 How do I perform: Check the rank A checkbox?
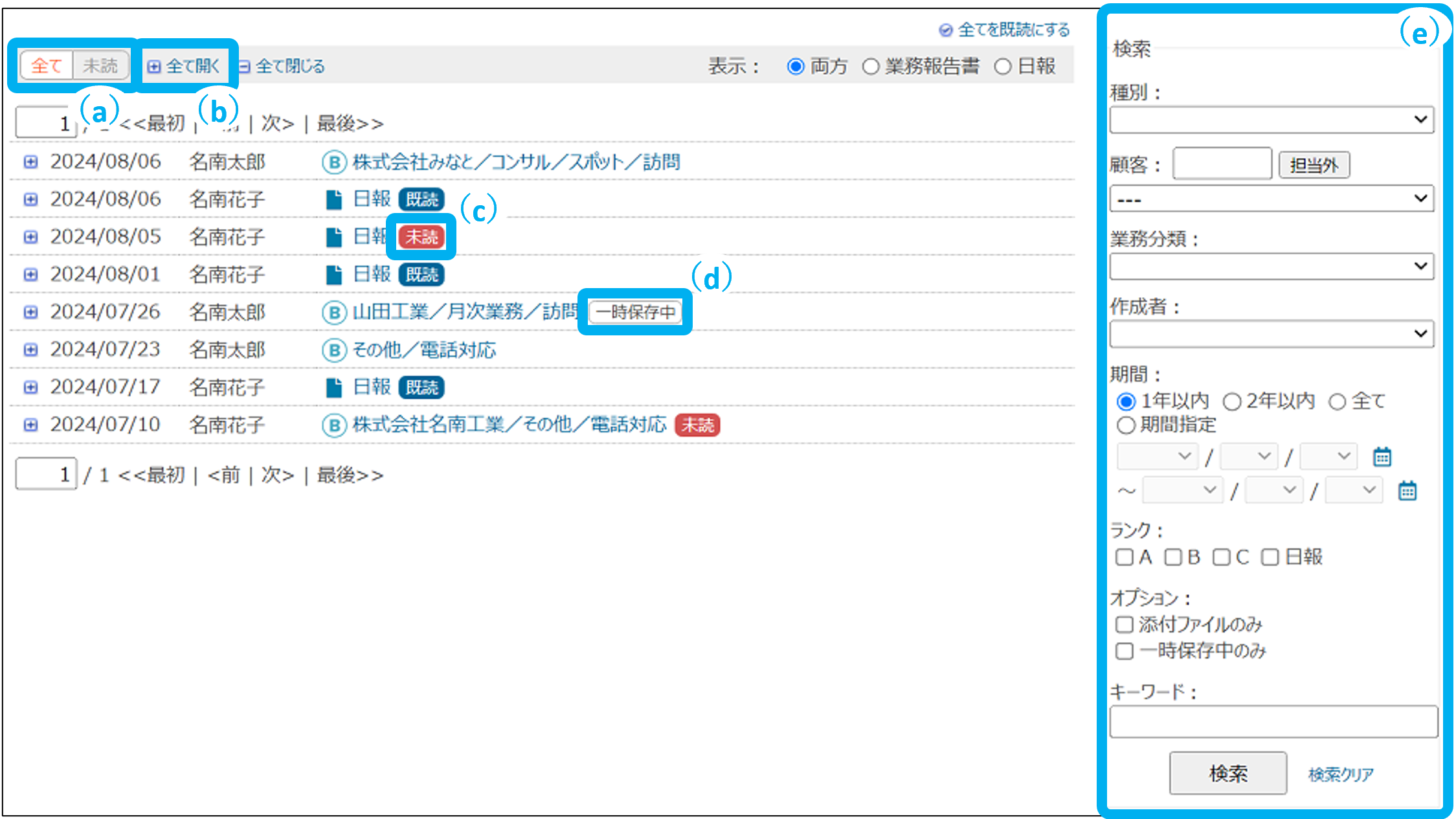[1125, 557]
